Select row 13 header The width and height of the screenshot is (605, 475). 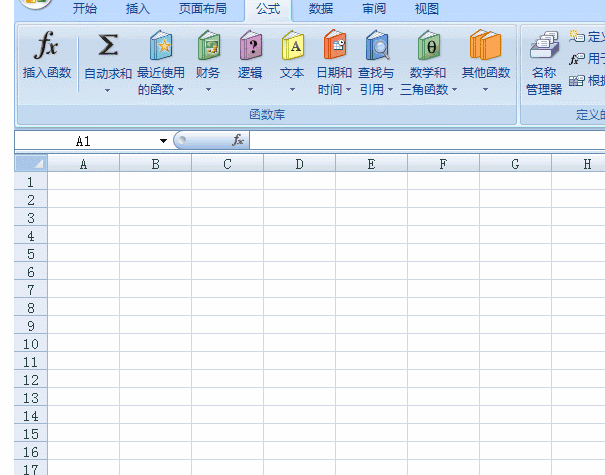click(31, 397)
